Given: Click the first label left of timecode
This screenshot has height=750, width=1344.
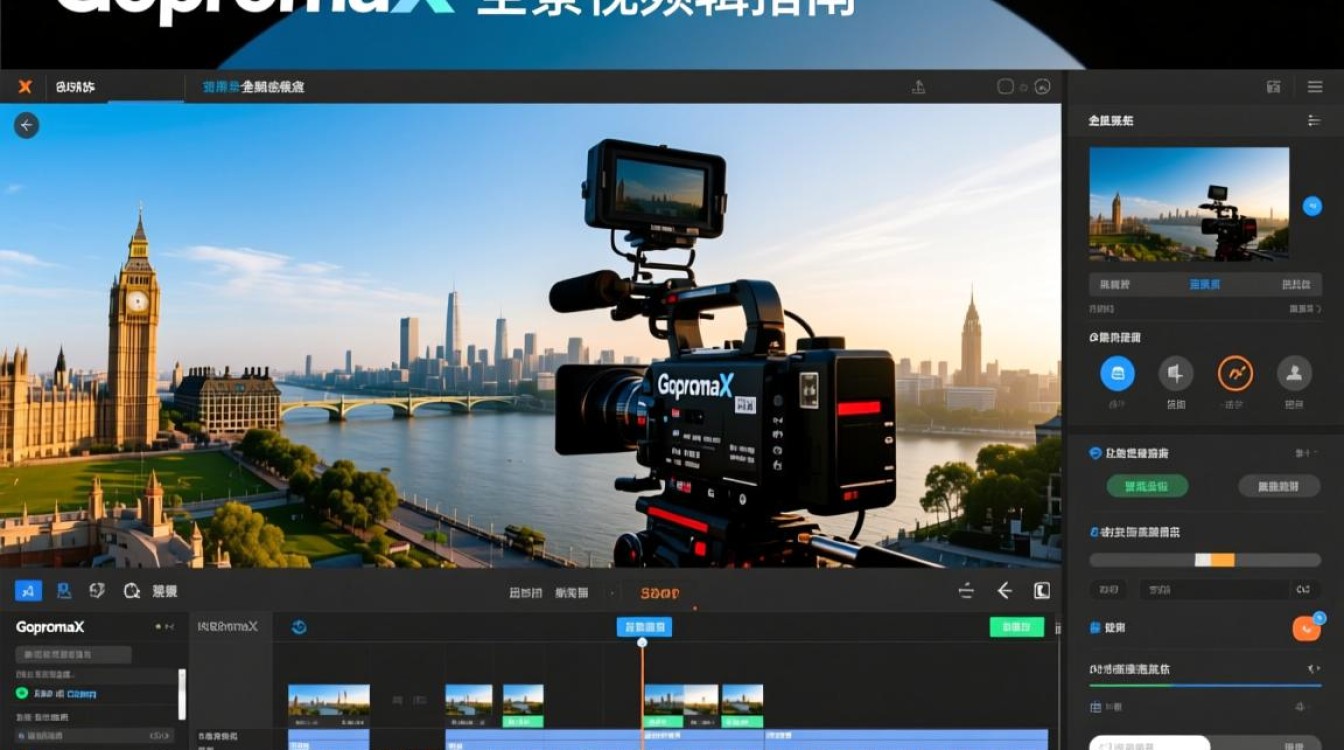Looking at the screenshot, I should [526, 592].
